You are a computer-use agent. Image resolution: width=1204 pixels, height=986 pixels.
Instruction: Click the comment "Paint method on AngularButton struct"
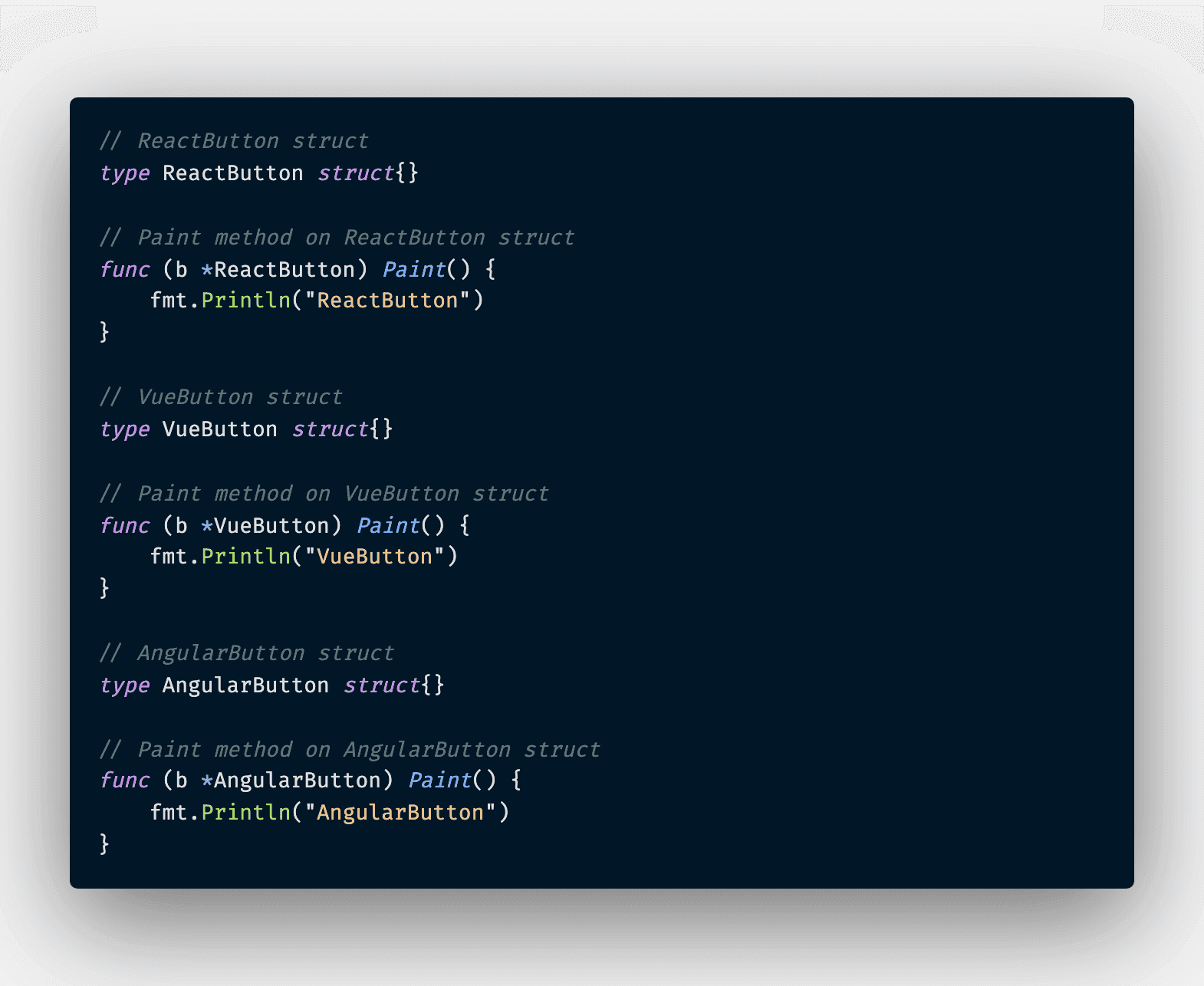370,750
